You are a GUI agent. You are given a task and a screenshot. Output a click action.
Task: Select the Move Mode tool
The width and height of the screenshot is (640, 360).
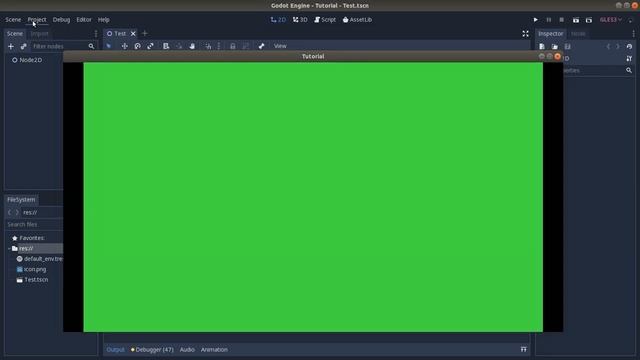[x=124, y=46]
